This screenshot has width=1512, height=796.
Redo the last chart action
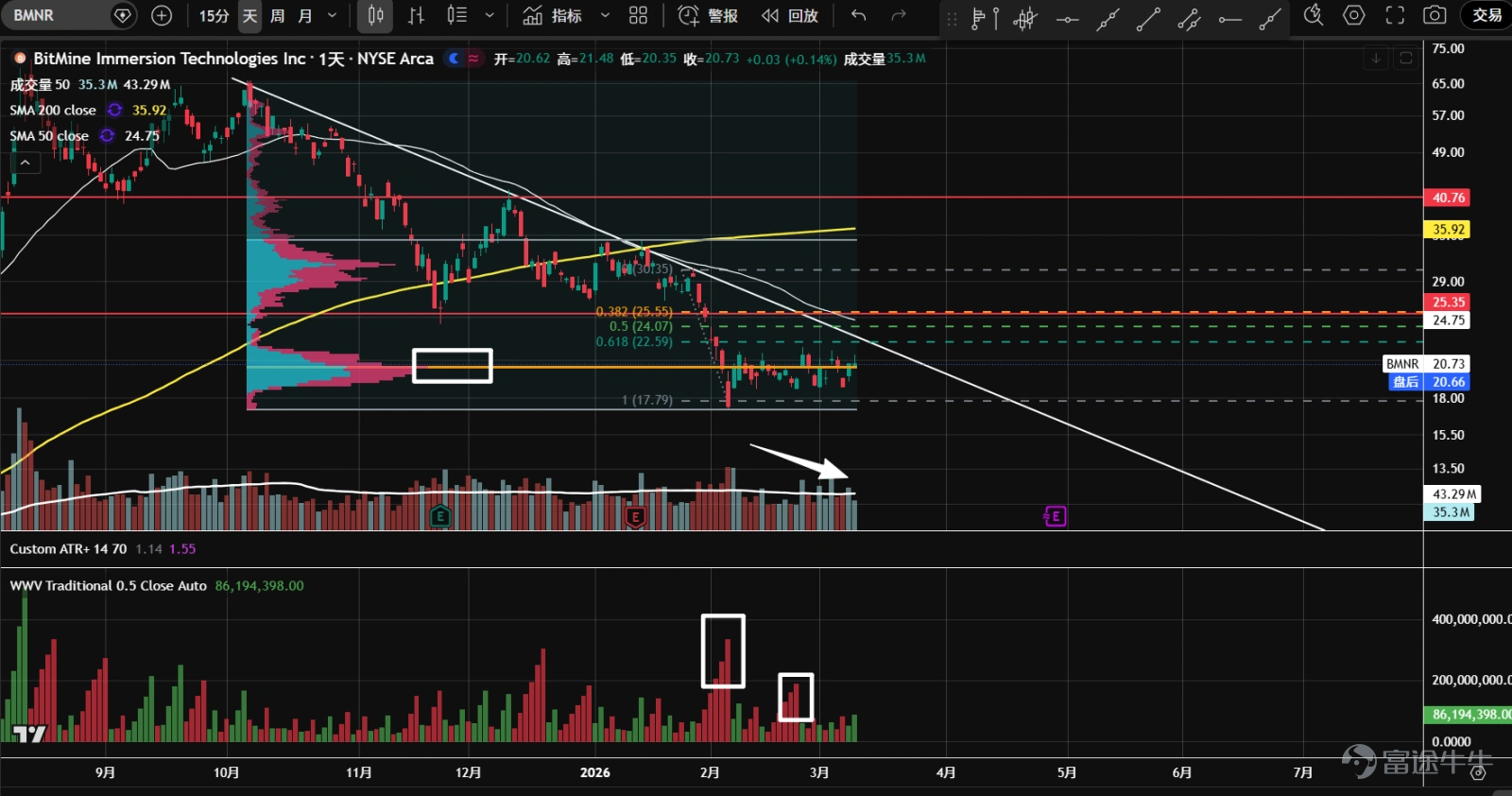(x=899, y=15)
